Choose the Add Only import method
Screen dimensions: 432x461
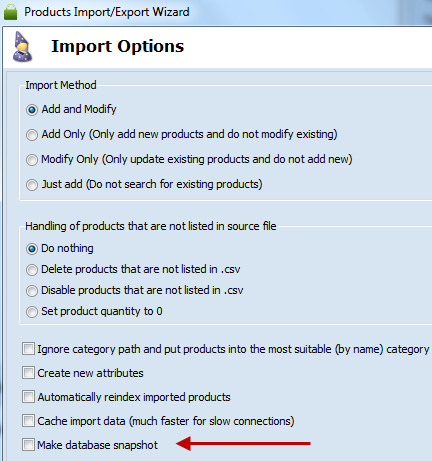[x=32, y=135]
